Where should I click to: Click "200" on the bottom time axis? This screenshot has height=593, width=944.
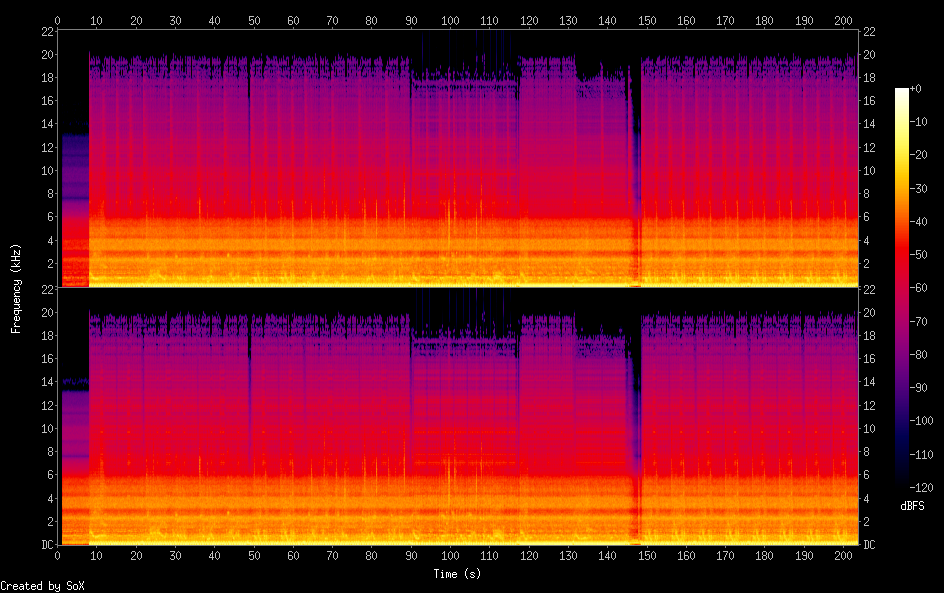coord(843,556)
